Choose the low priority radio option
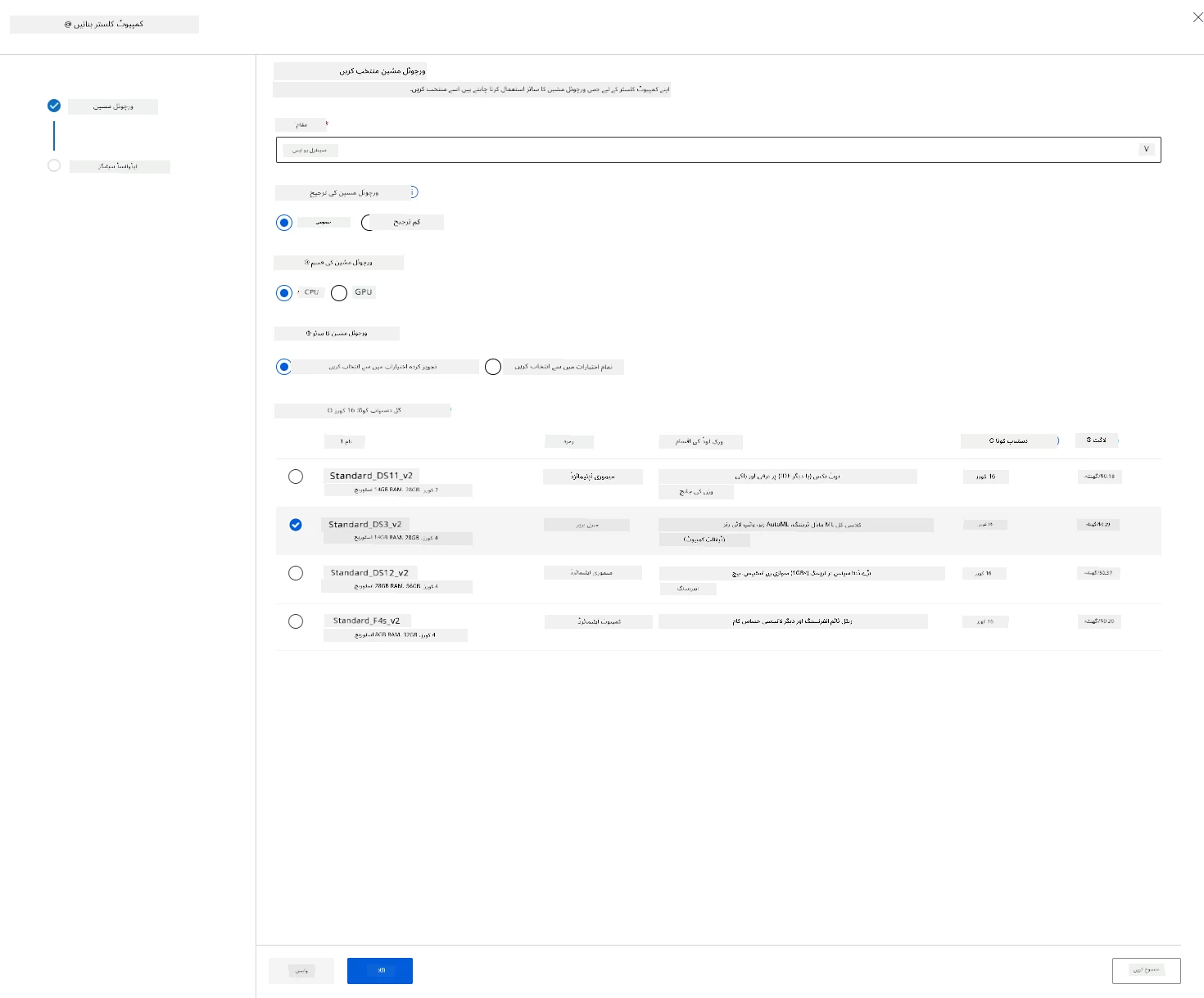The image size is (1204, 998). pos(369,223)
